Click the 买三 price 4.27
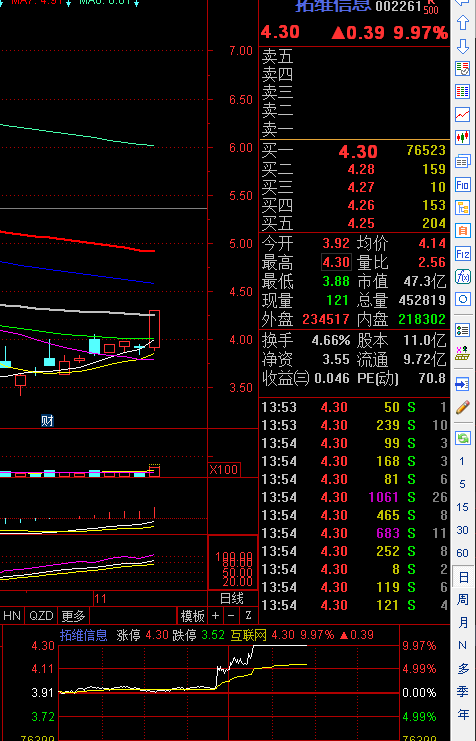This screenshot has width=476, height=741. click(361, 187)
